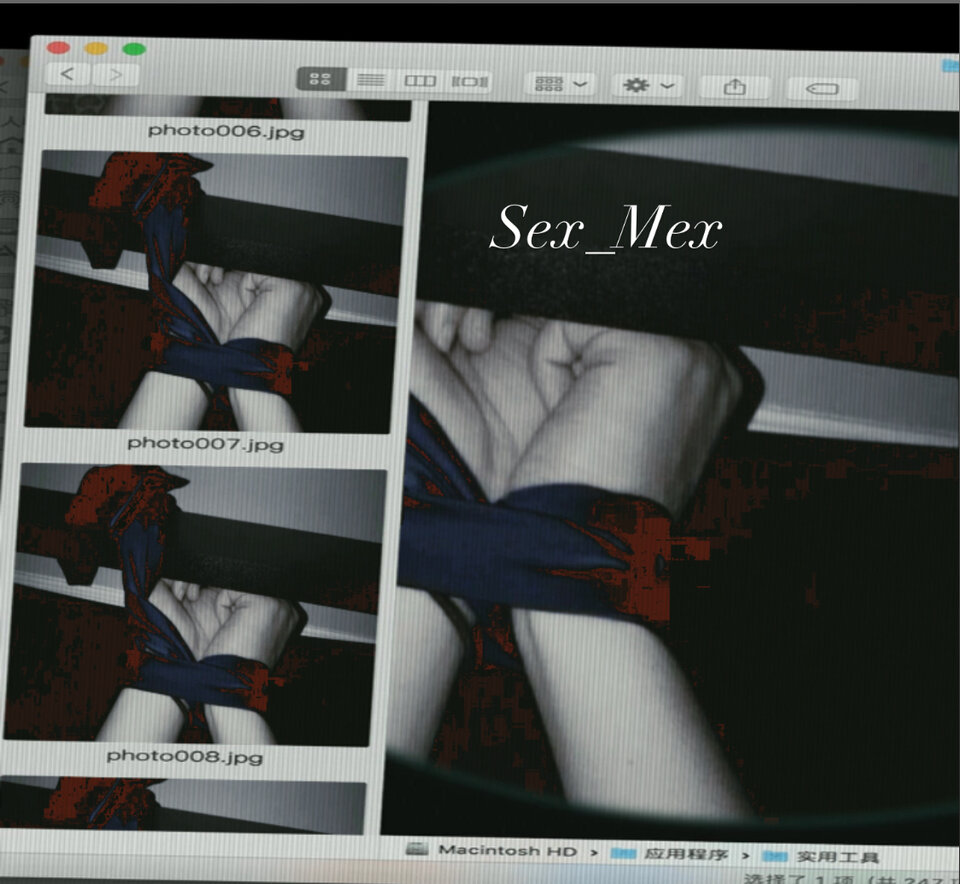Click the Edit Tags toolbar button

pyautogui.click(x=821, y=89)
